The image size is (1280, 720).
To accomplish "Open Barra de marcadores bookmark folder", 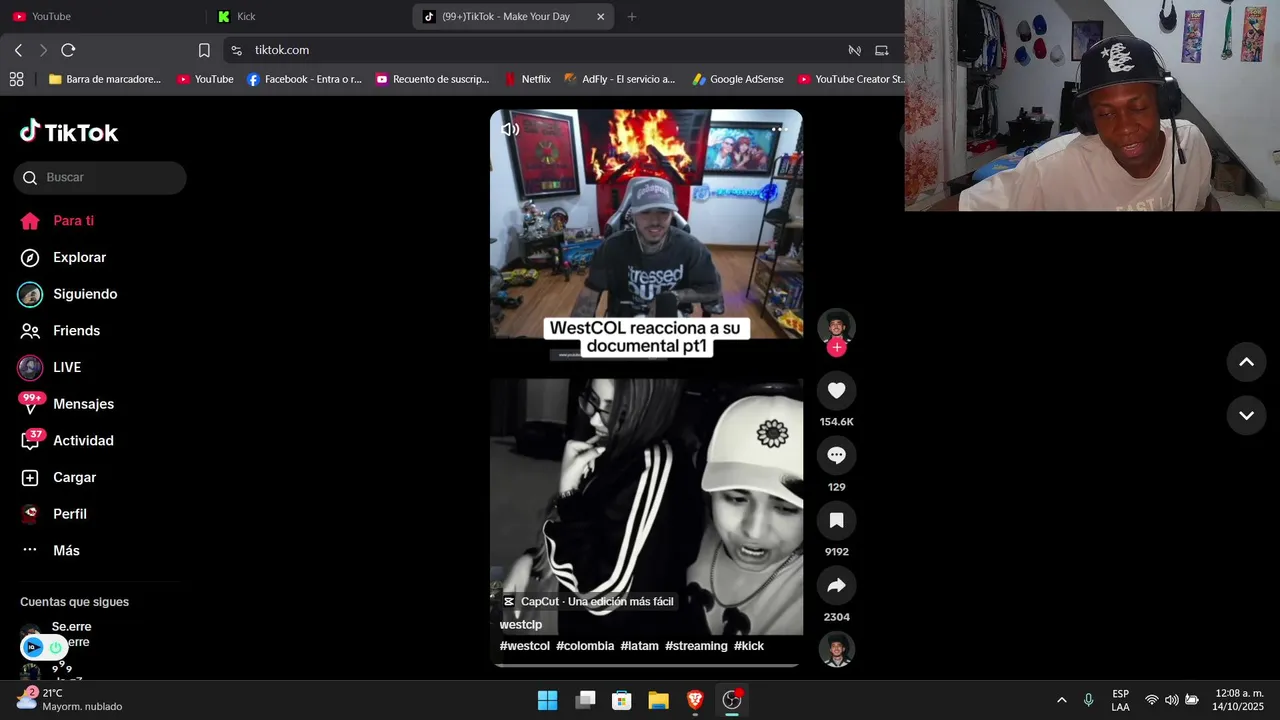I will 105,79.
